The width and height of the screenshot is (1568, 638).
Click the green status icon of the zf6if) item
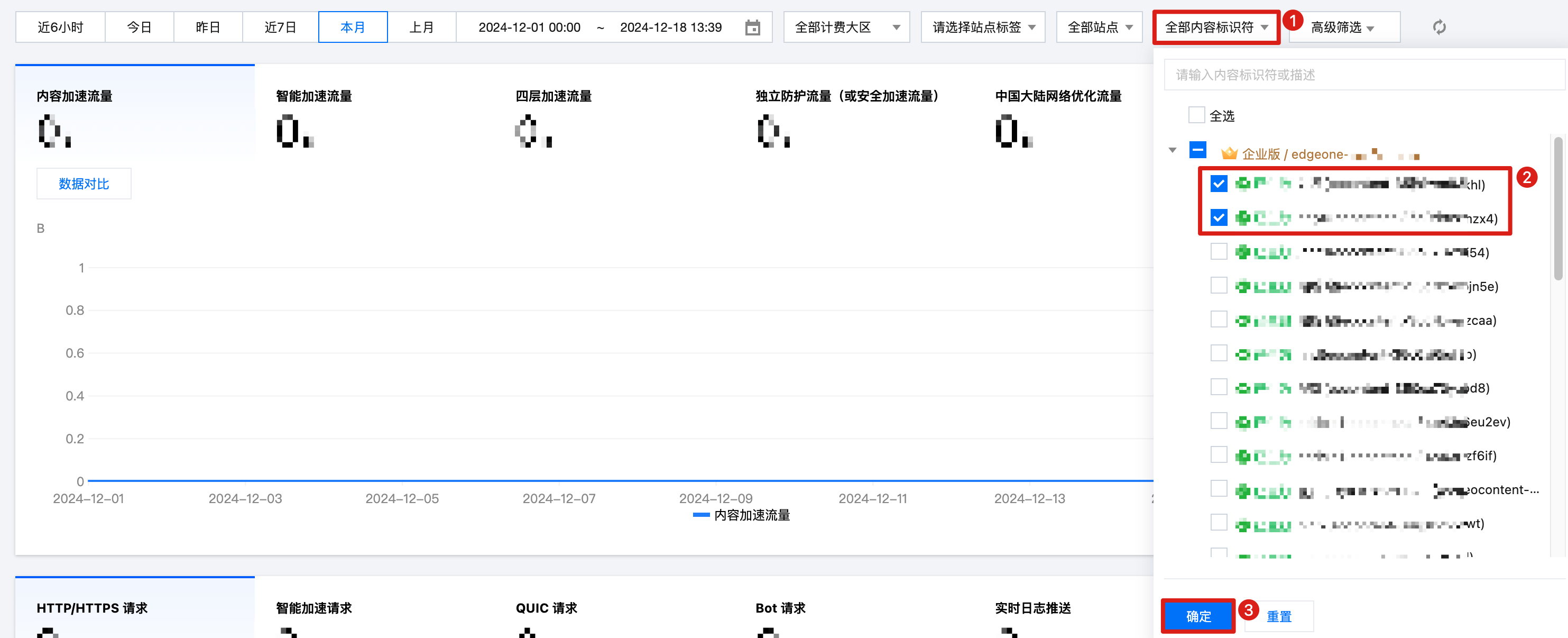click(x=1242, y=456)
